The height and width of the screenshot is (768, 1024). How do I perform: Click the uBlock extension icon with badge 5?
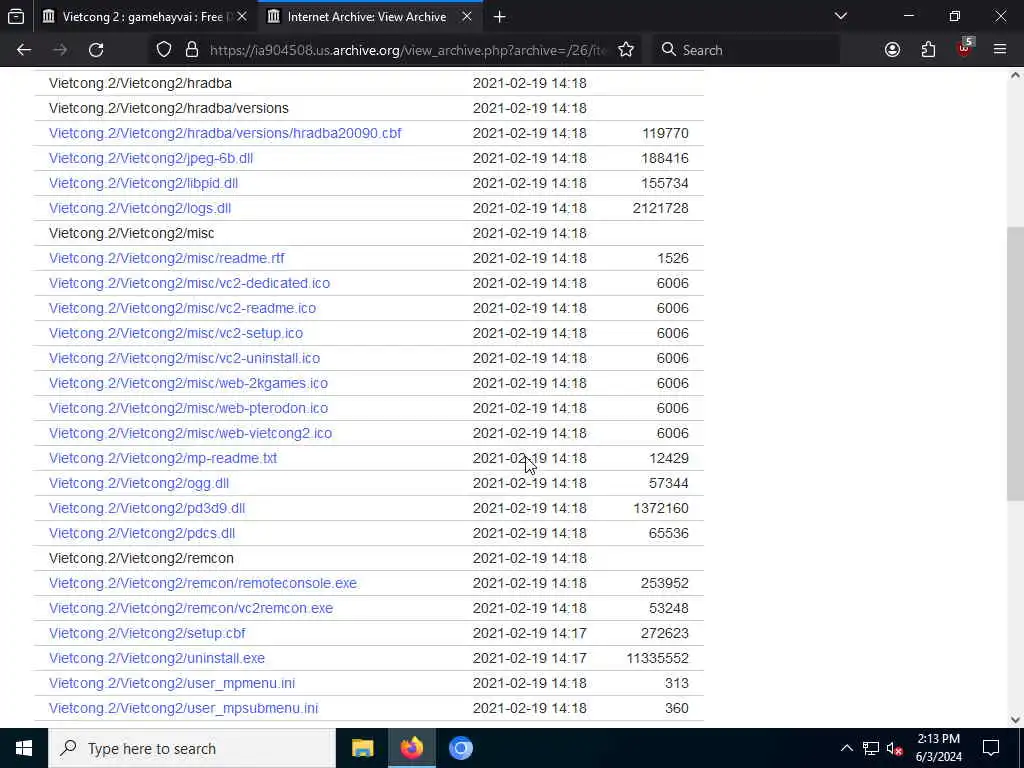pos(965,48)
